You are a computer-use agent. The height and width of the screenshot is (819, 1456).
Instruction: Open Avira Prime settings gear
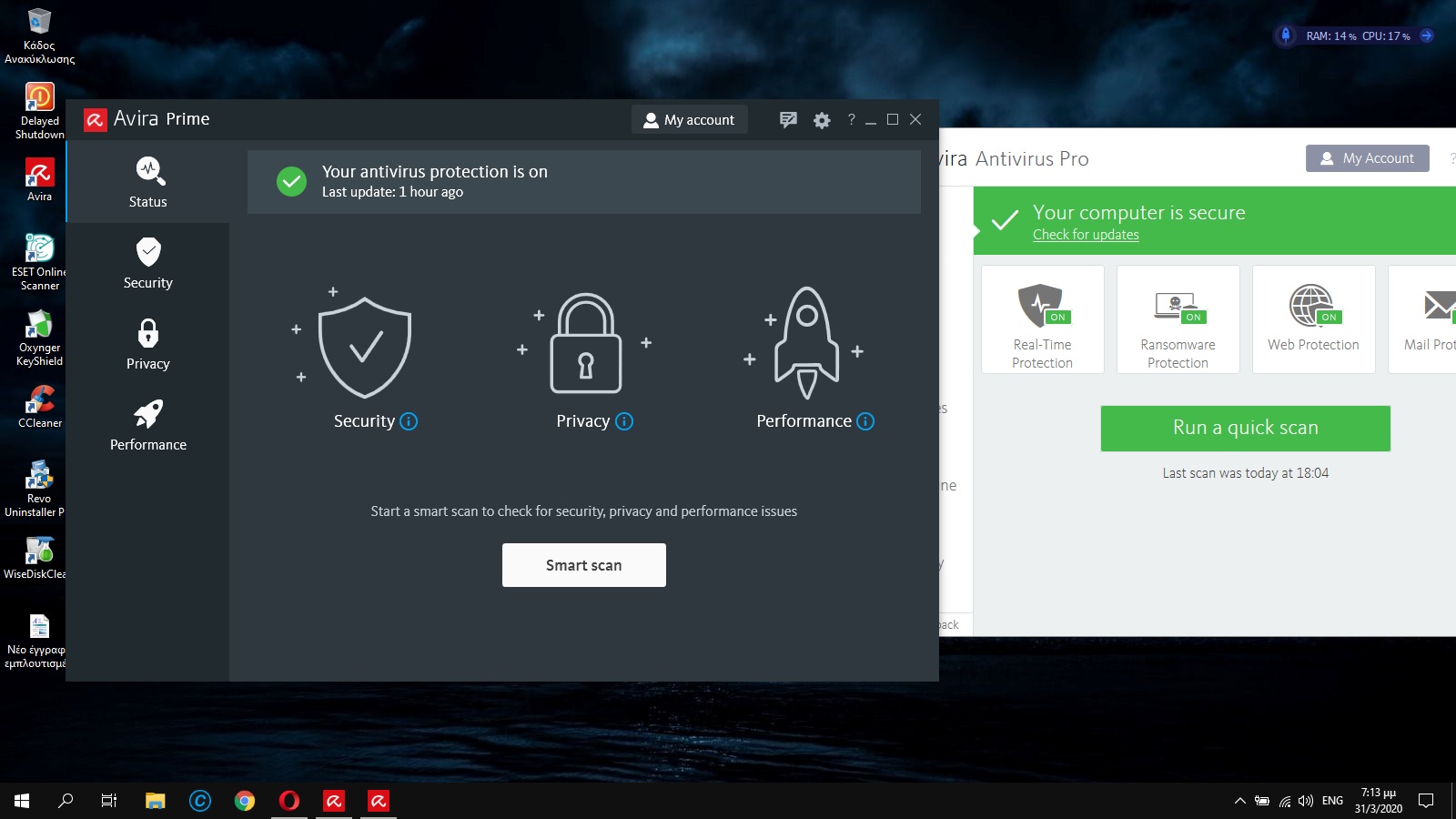822,120
